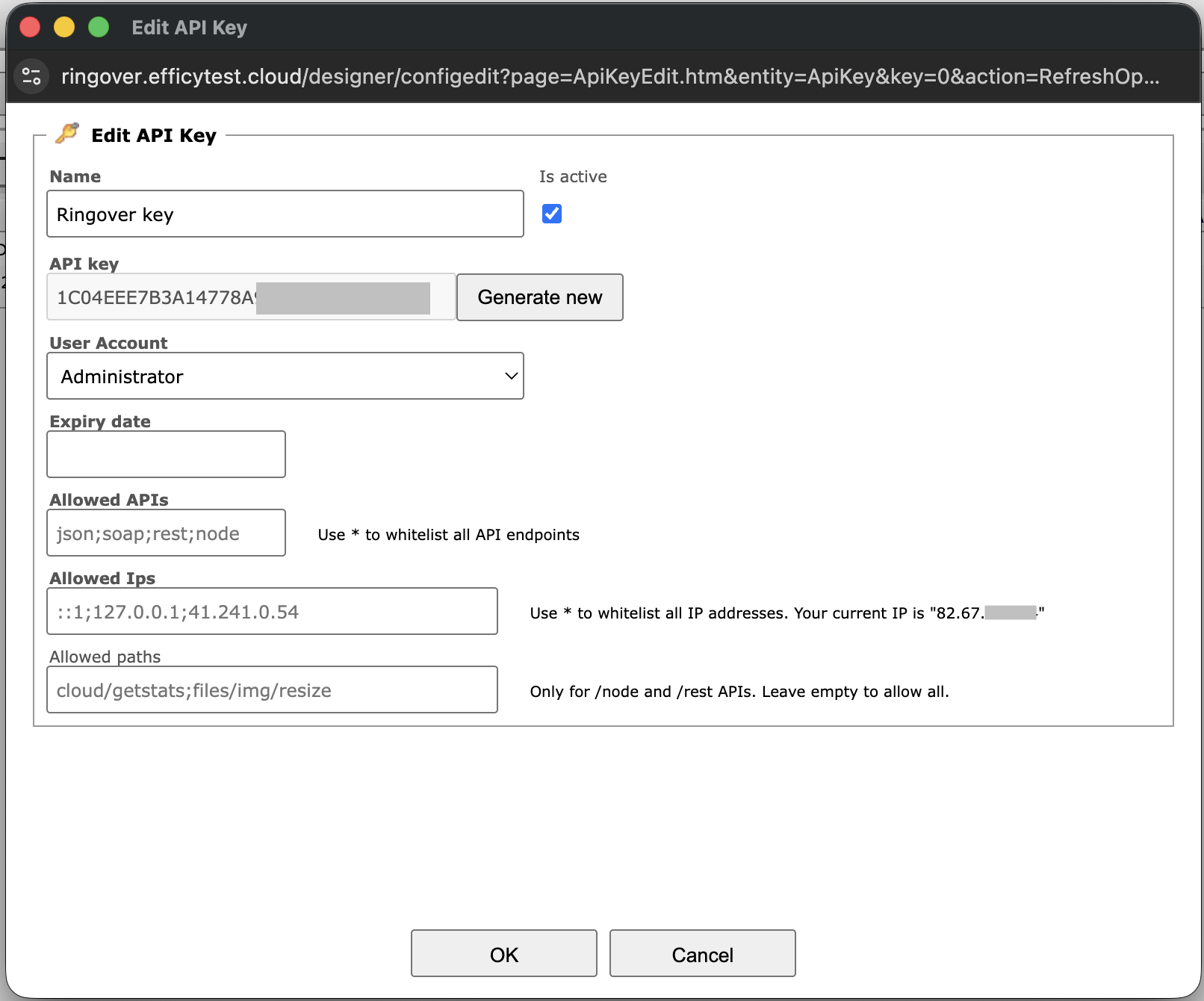Screen dimensions: 1204x1001
Task: Close the window with the red button
Action: (30, 27)
